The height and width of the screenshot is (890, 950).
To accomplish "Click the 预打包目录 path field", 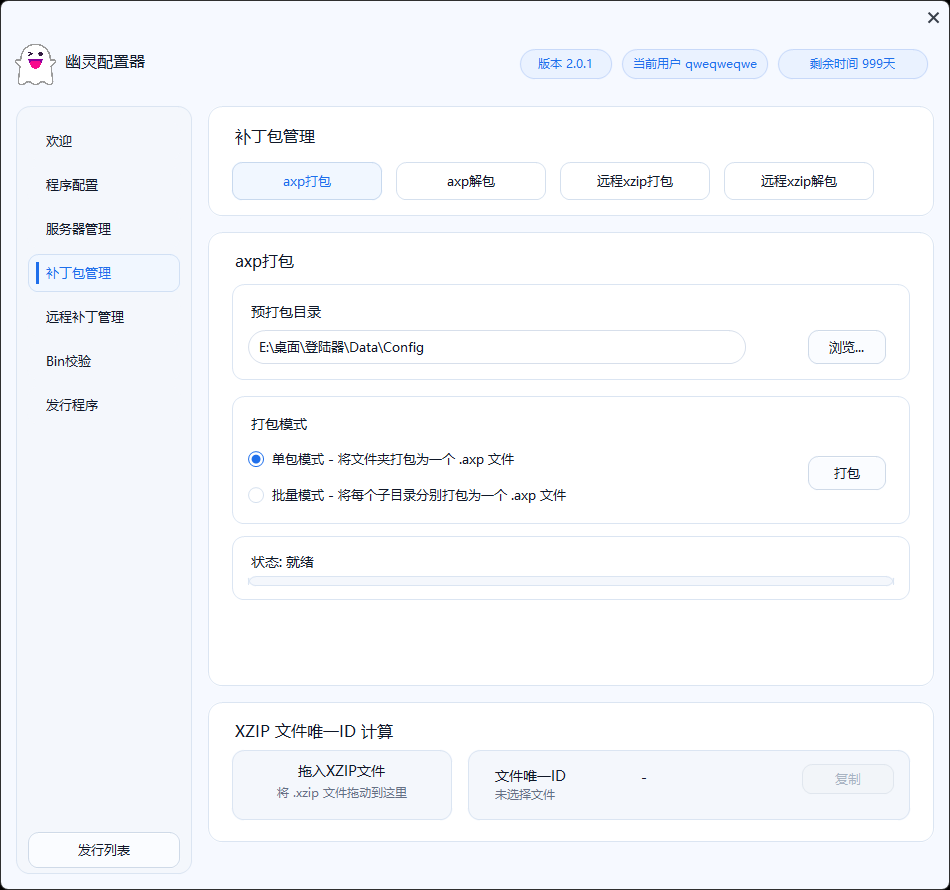I will pyautogui.click(x=497, y=347).
